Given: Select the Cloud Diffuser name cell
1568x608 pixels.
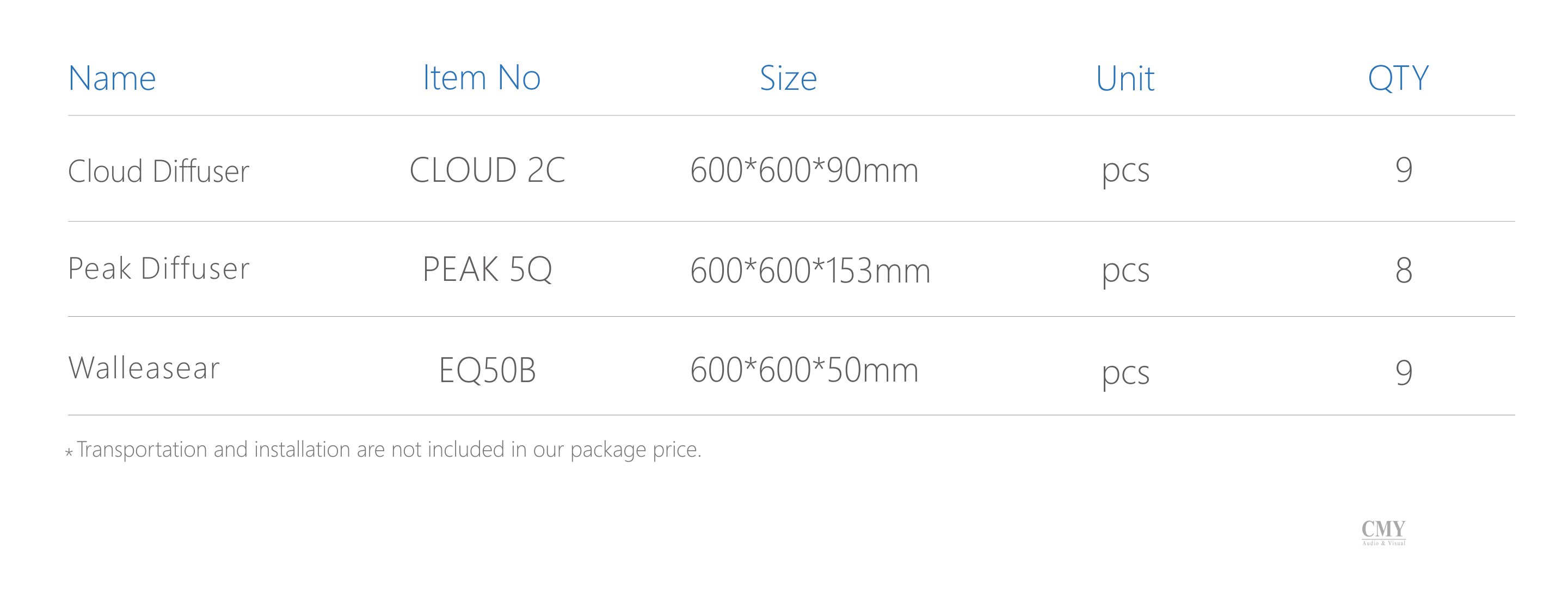Looking at the screenshot, I should pyautogui.click(x=159, y=170).
